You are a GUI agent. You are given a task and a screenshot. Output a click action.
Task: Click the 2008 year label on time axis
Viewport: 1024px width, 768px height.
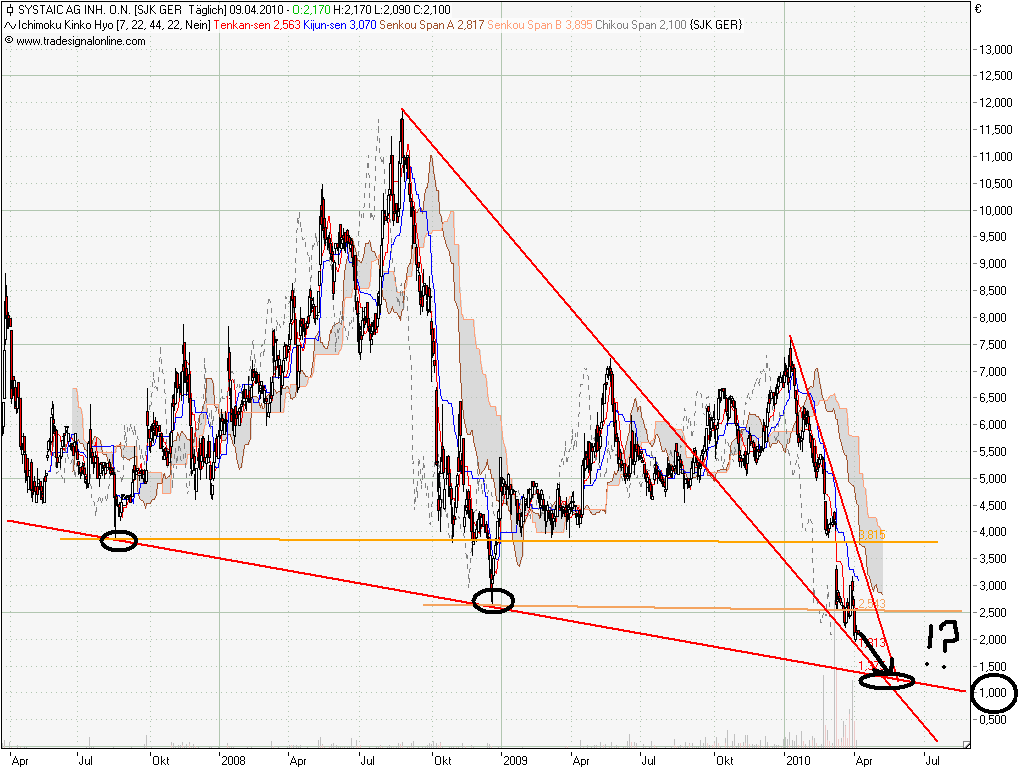tap(233, 760)
